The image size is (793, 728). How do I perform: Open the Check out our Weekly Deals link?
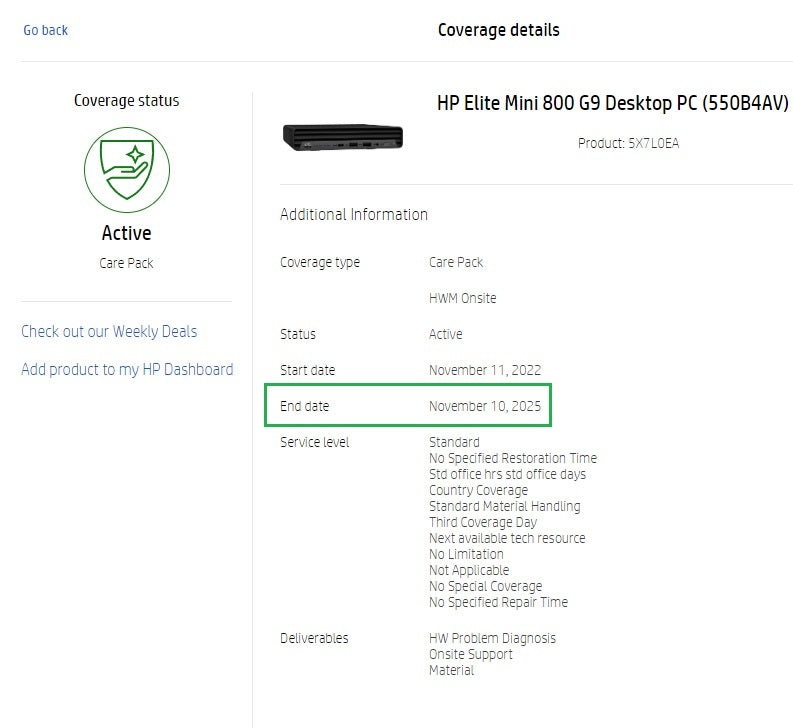[109, 332]
